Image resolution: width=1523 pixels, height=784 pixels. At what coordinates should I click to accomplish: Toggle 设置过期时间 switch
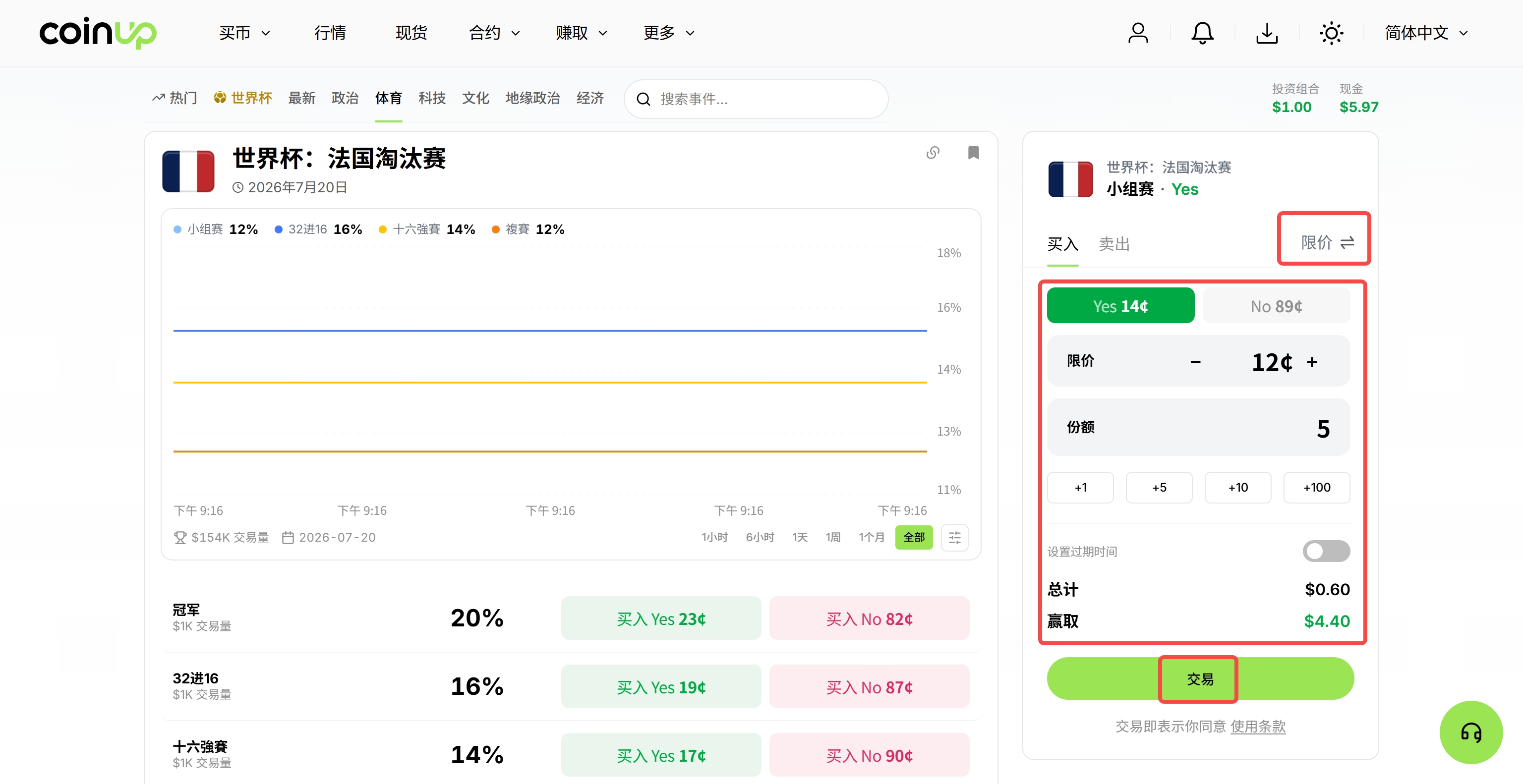point(1326,551)
